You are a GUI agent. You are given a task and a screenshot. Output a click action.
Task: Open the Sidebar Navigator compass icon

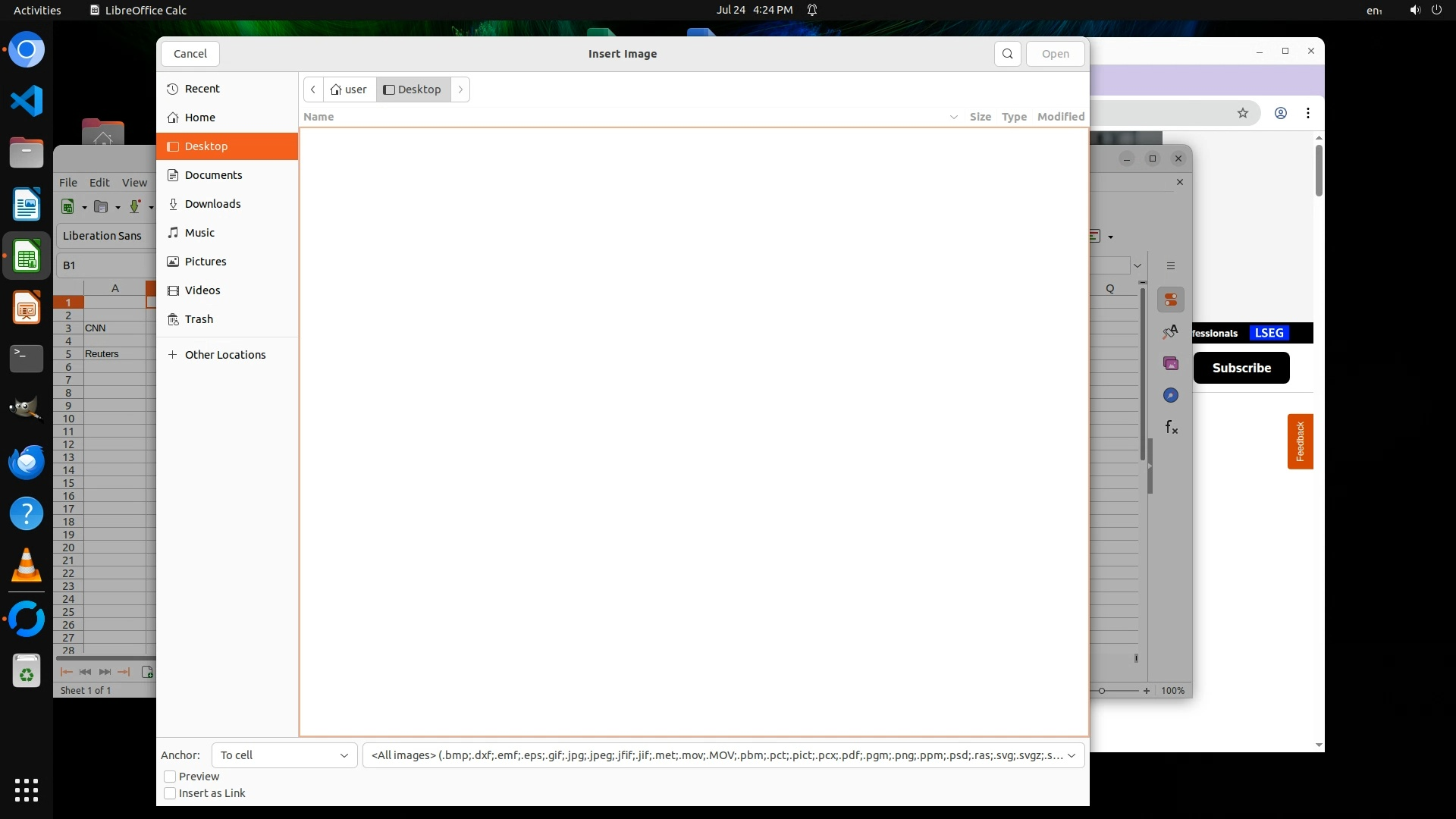[x=1171, y=396]
